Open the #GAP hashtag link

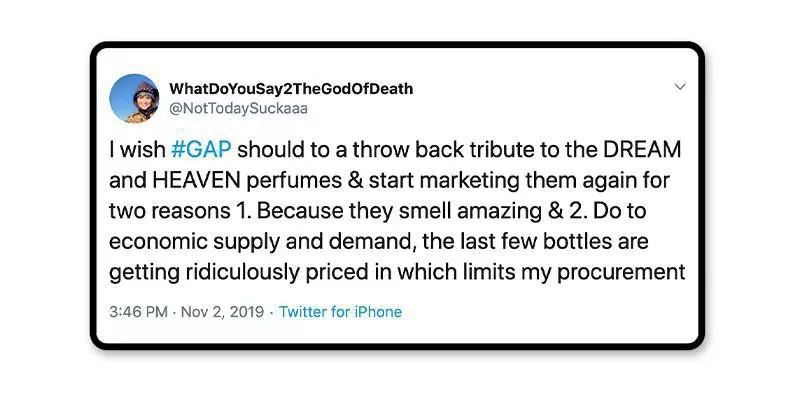(x=202, y=150)
